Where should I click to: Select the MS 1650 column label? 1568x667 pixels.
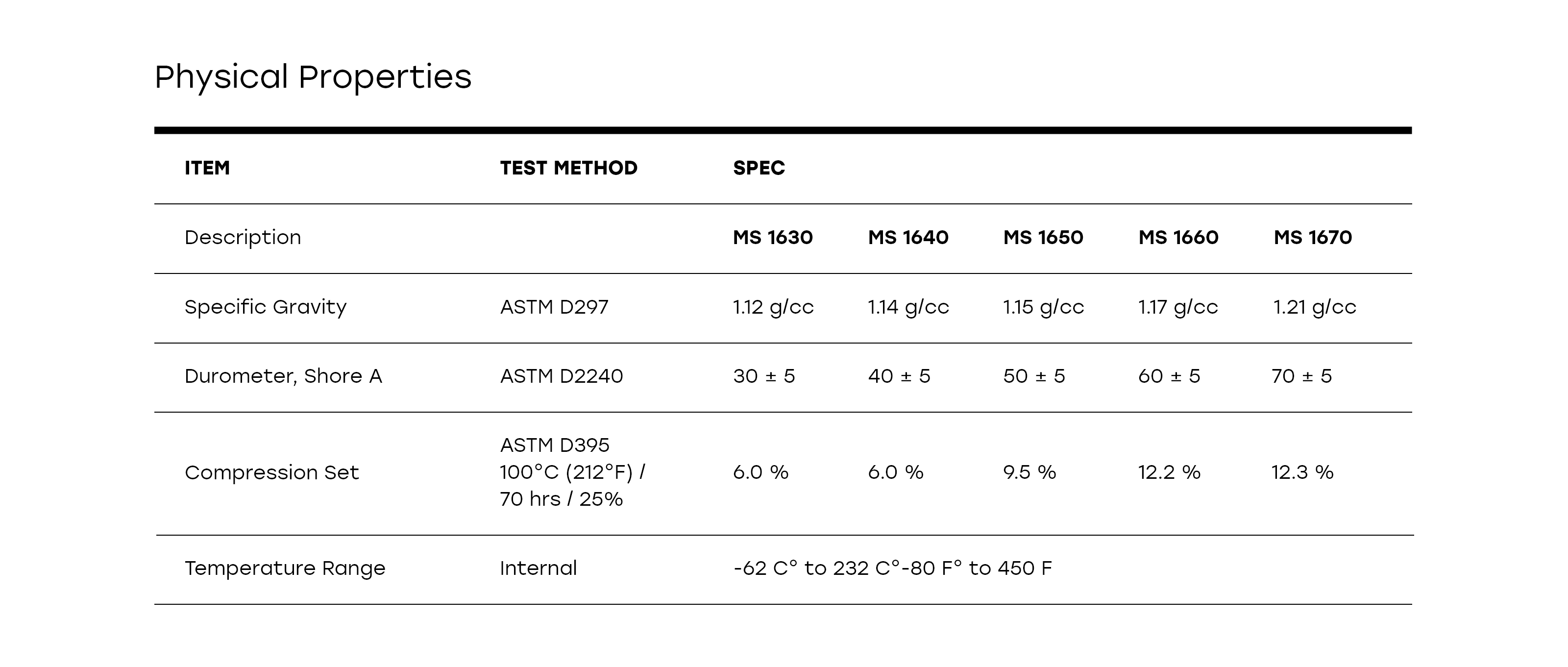pyautogui.click(x=1043, y=237)
